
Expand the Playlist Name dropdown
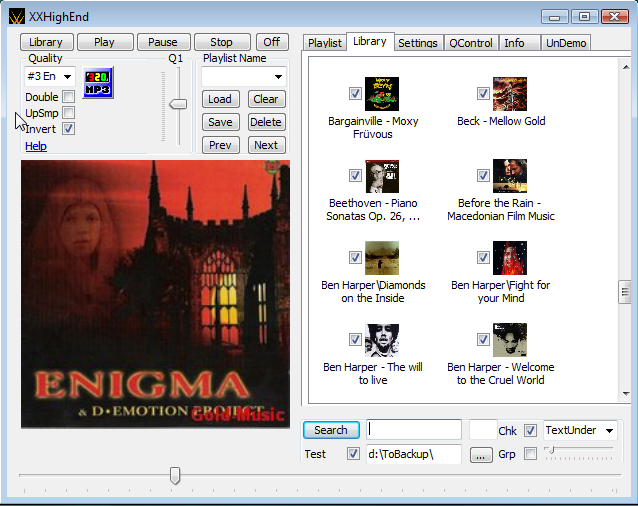click(244, 76)
